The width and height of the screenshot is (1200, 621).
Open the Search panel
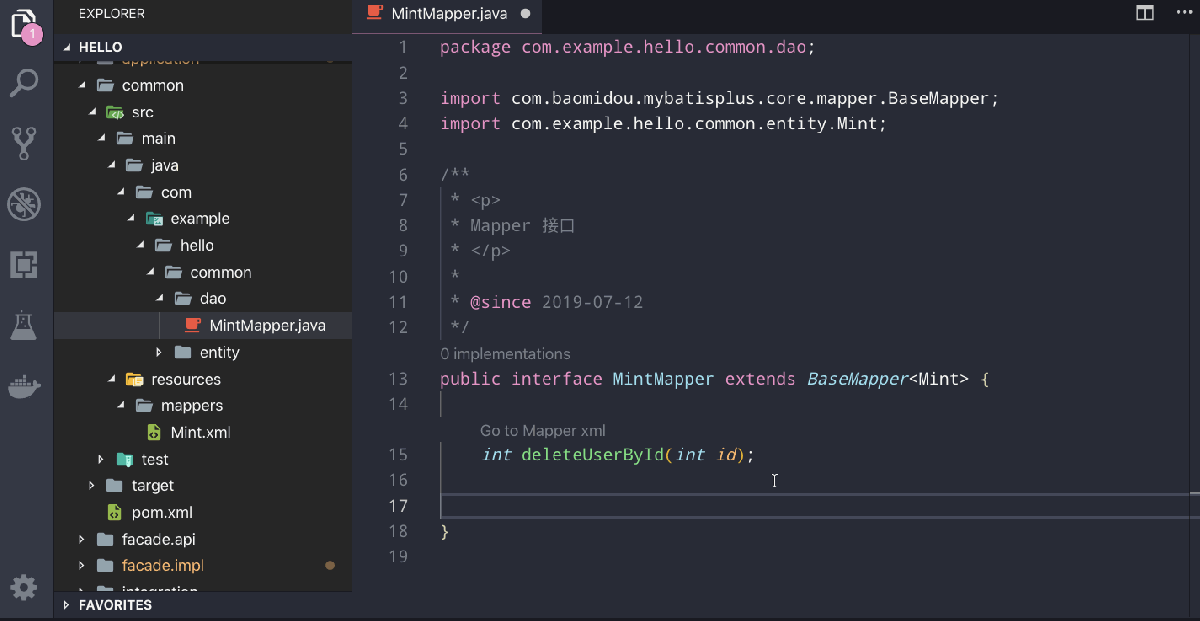click(25, 83)
